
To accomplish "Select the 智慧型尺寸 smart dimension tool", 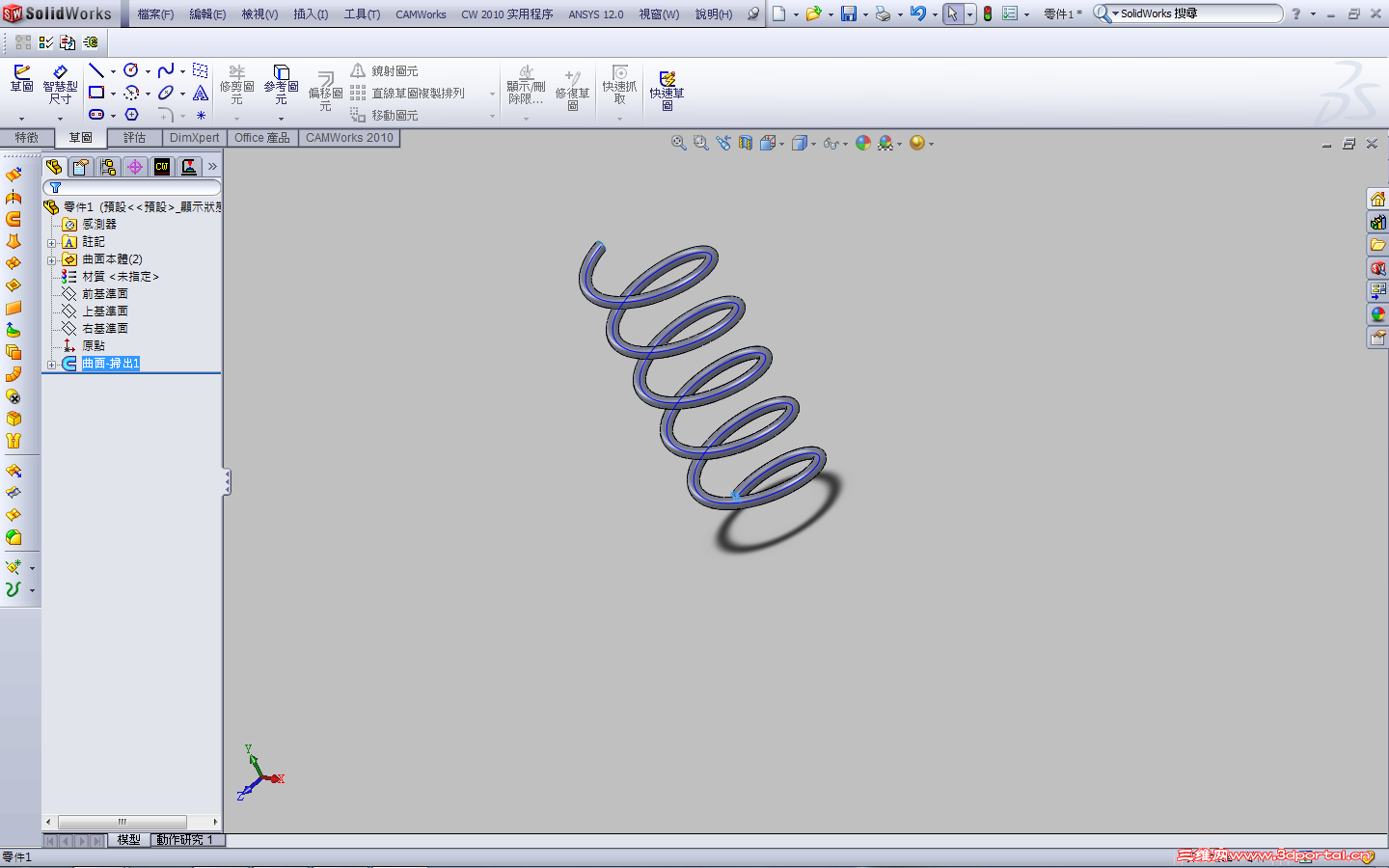I will point(60,85).
